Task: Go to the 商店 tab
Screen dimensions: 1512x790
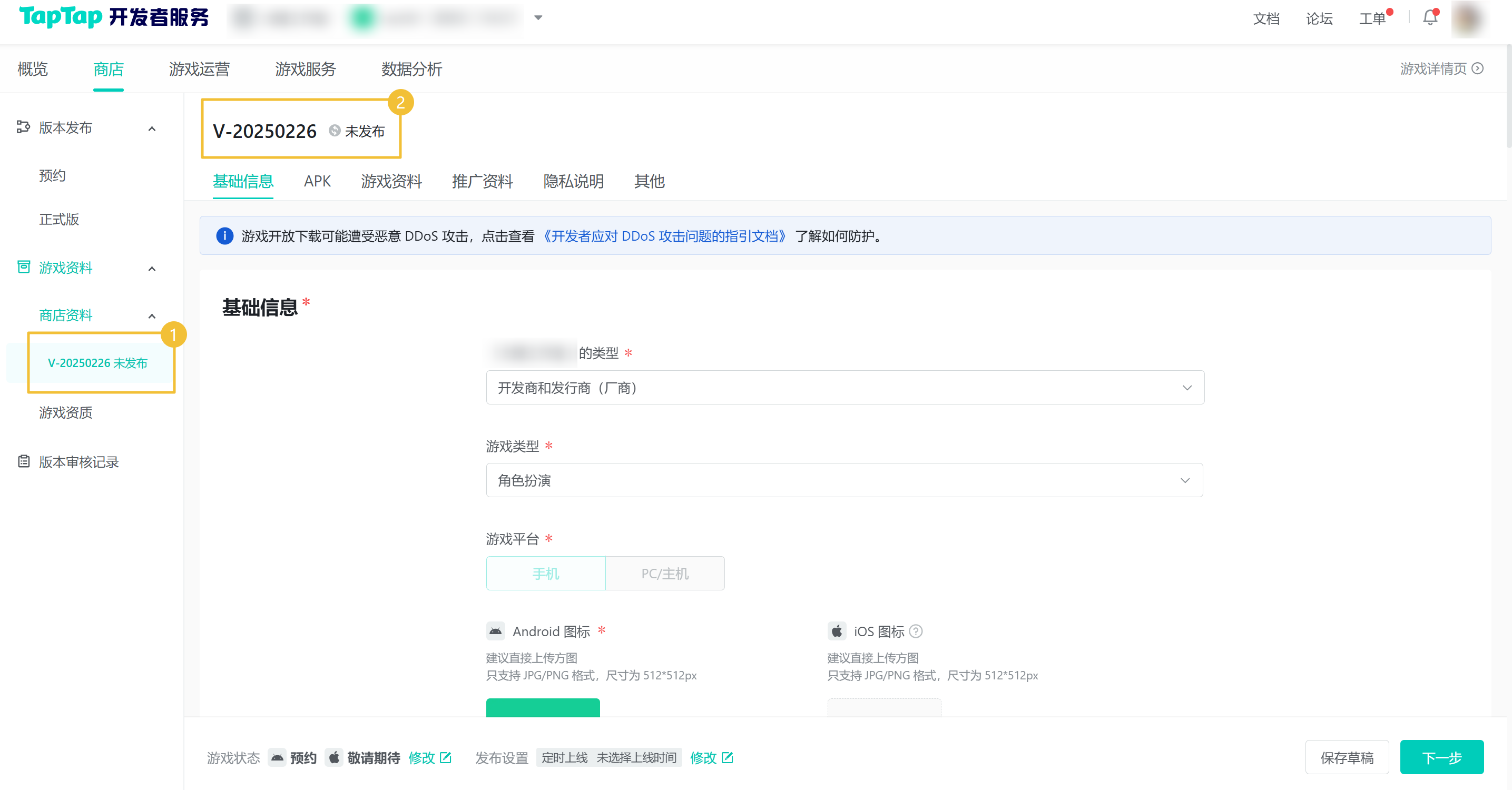Action: coord(108,68)
